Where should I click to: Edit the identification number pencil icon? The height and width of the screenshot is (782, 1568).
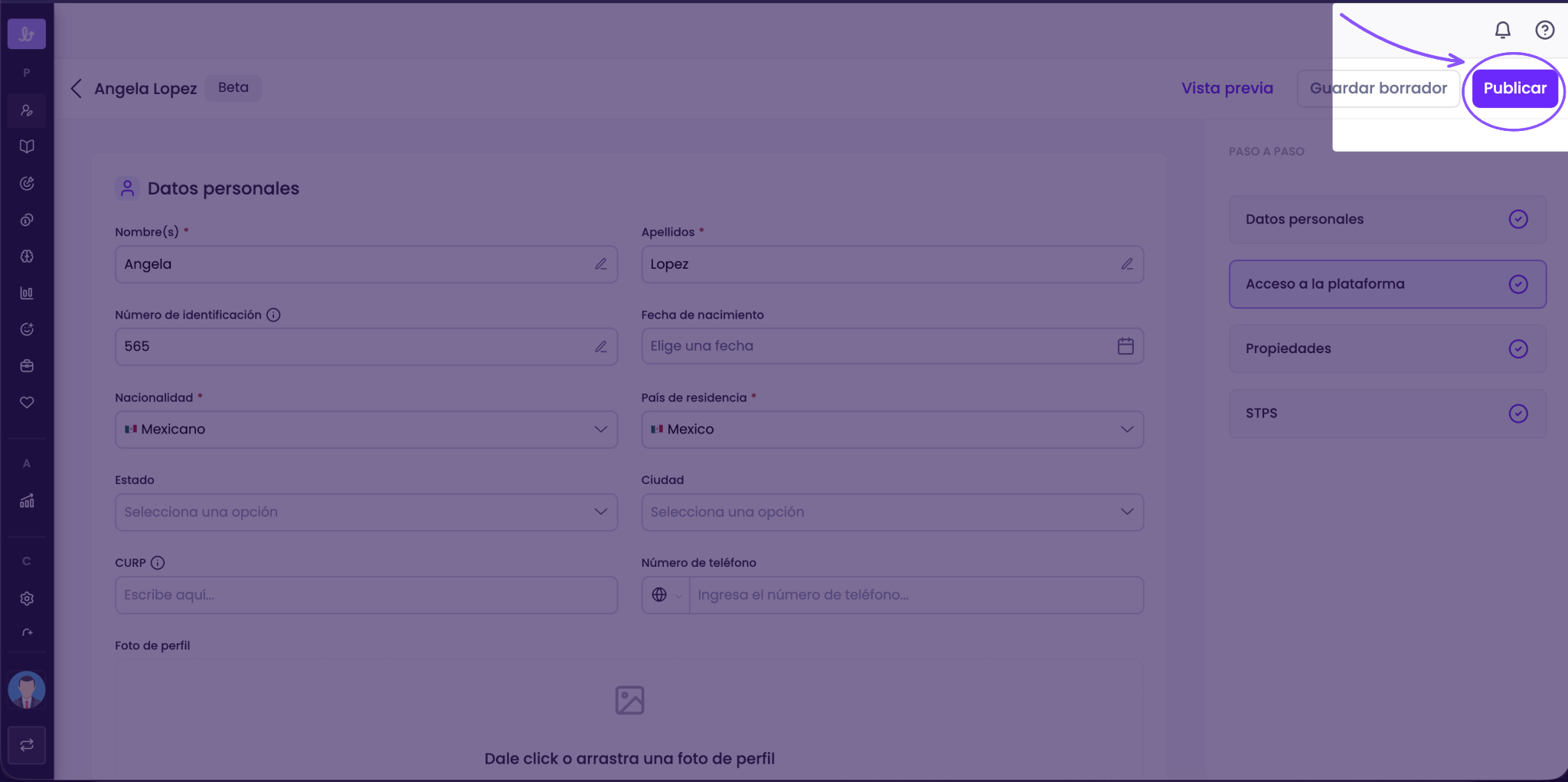point(601,347)
